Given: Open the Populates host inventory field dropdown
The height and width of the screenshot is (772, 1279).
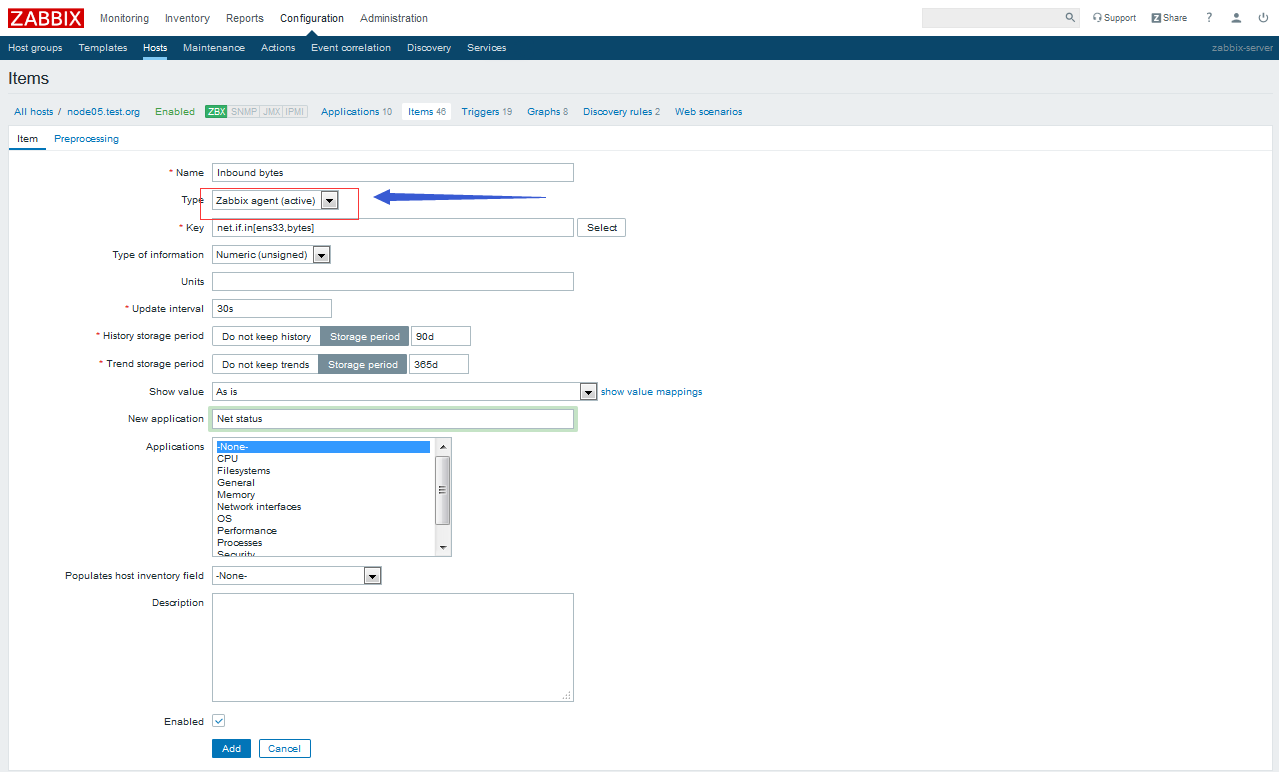Looking at the screenshot, I should [x=372, y=575].
